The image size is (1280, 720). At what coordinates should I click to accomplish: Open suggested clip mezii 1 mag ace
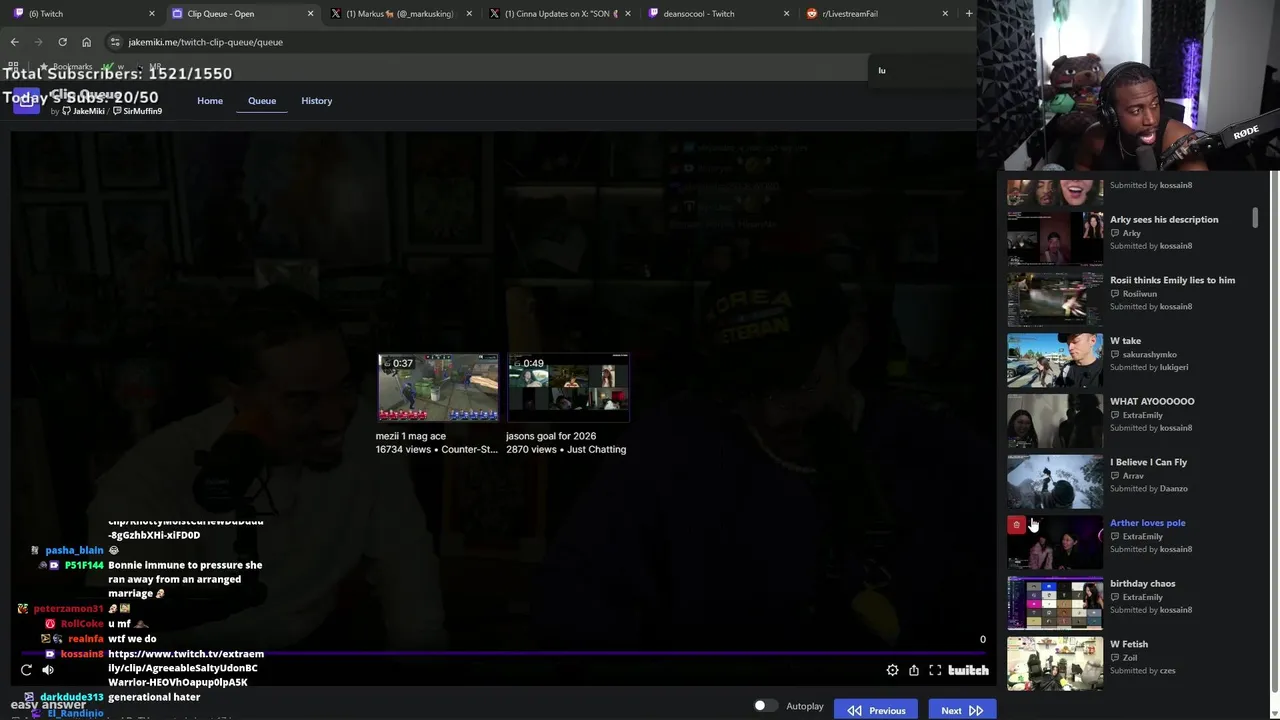[x=438, y=387]
